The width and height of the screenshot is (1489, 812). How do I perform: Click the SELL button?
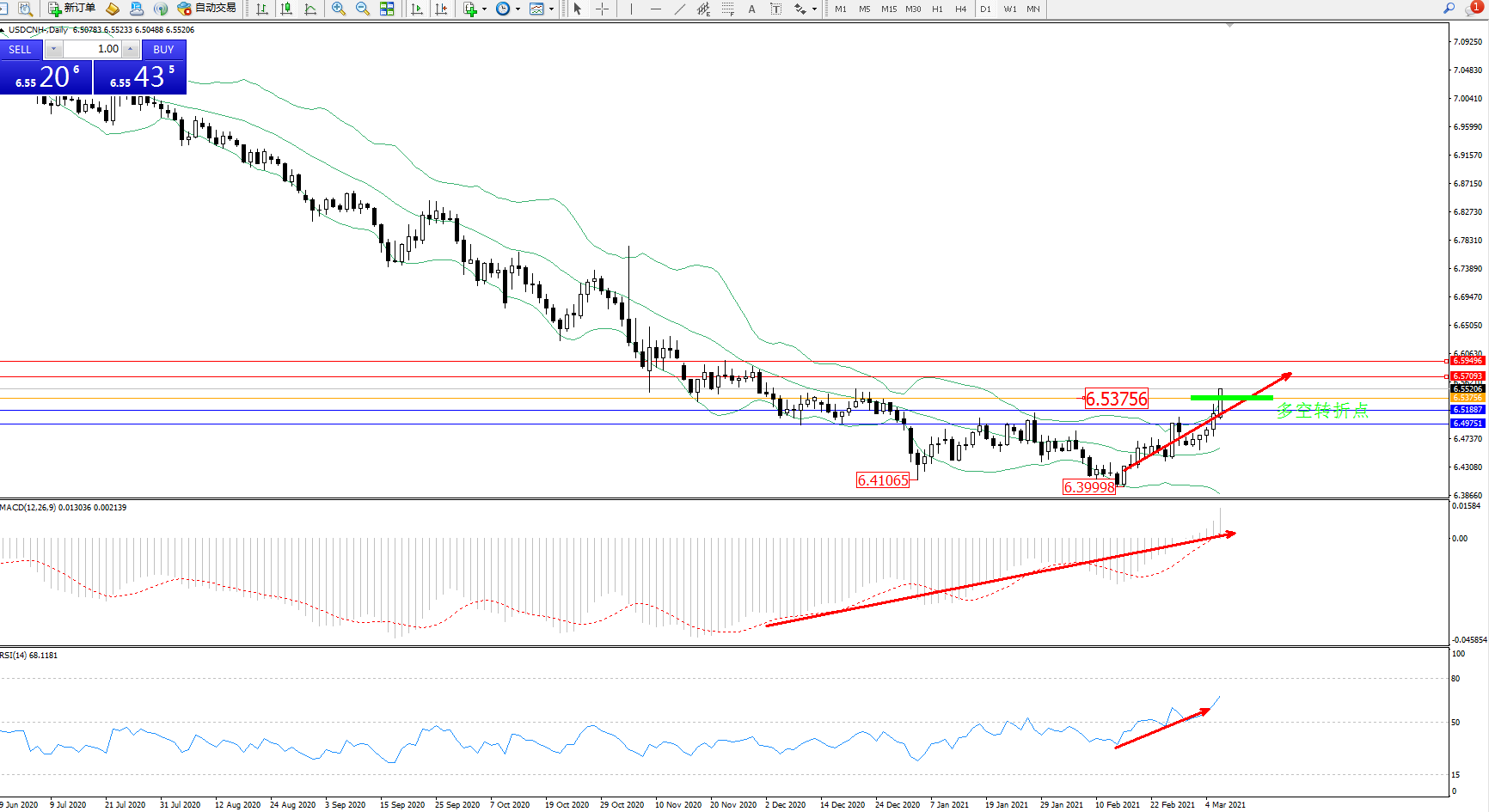(21, 49)
